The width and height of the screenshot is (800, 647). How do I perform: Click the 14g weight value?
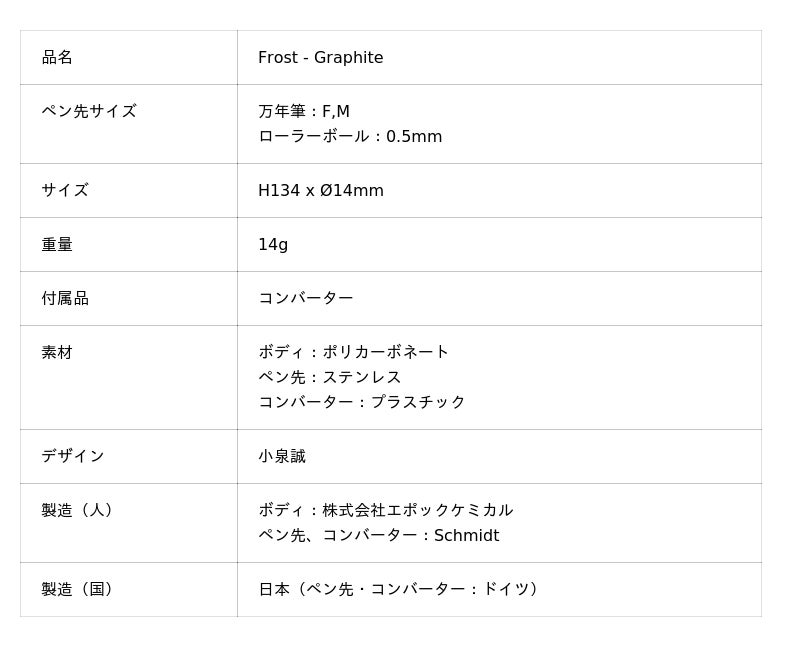coord(273,245)
